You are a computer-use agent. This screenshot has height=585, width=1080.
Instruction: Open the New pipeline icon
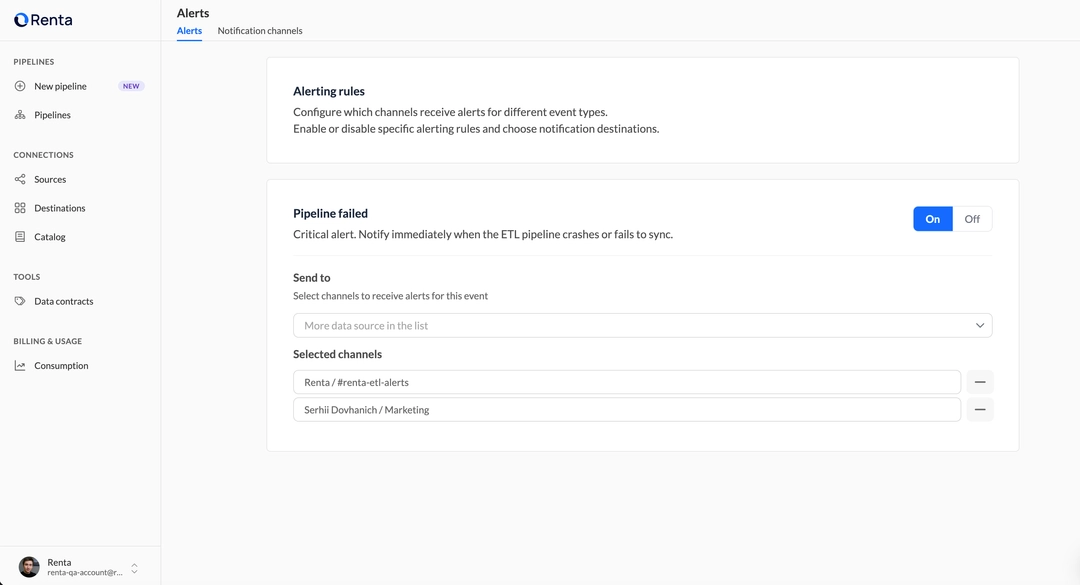19,86
